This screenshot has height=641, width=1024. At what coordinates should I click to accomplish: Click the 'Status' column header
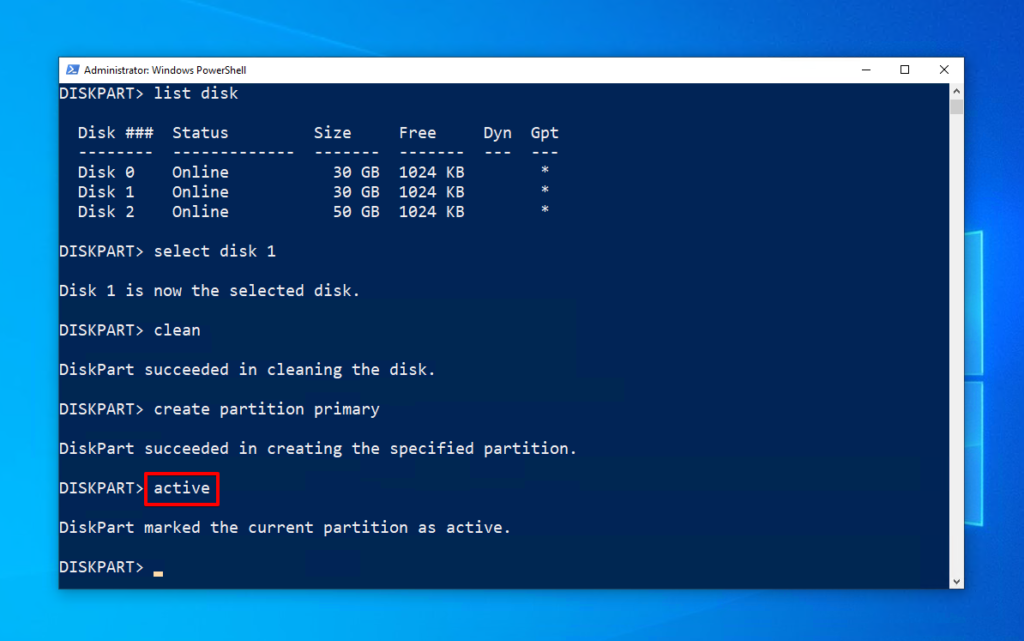[x=200, y=133]
